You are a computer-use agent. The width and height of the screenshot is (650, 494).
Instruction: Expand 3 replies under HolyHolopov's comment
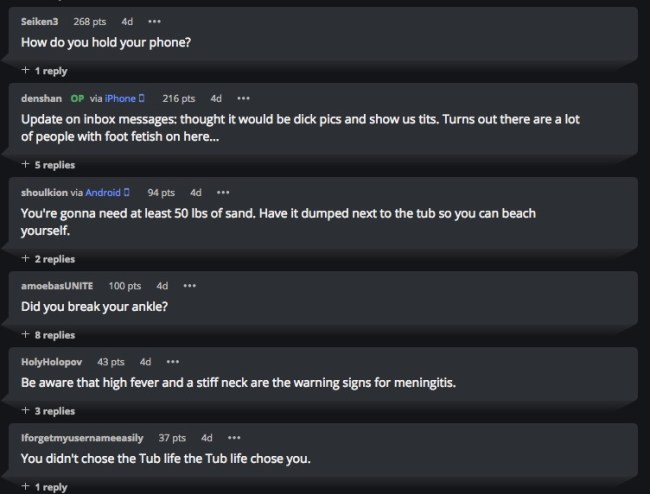tap(48, 410)
